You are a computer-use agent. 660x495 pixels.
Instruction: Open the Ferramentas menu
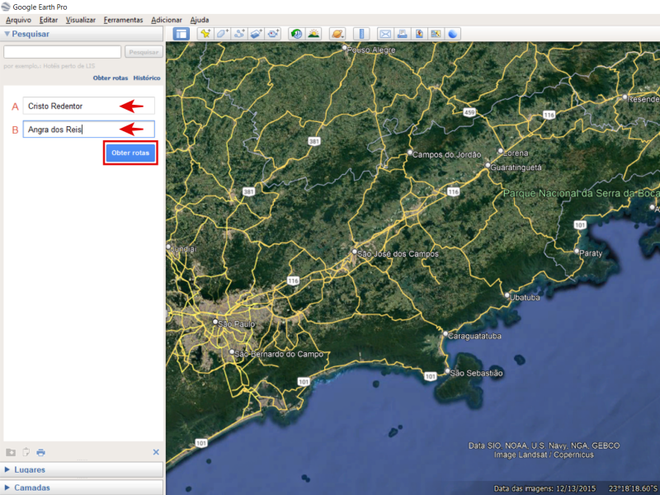pos(123,20)
